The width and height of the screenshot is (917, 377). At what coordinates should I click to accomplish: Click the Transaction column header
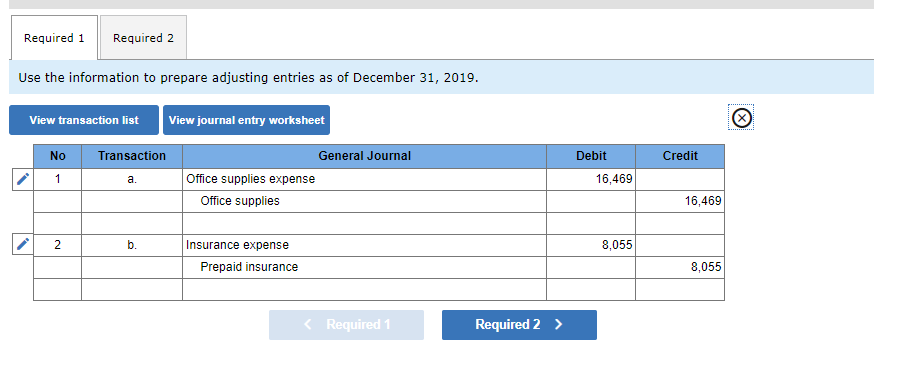(132, 156)
